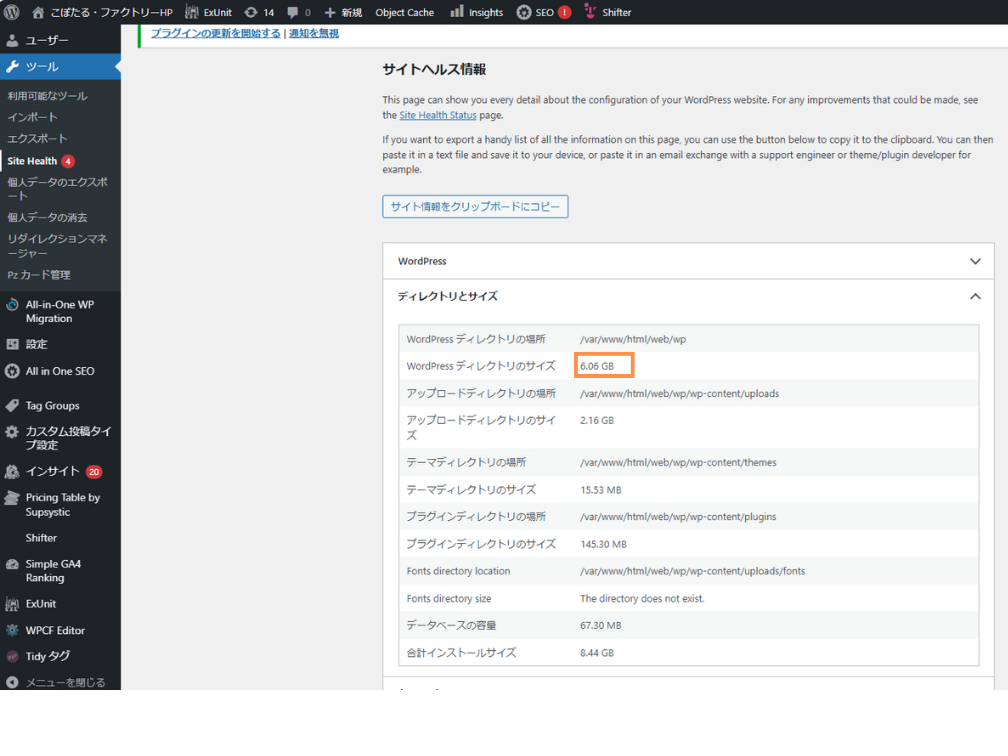Click the wp-content/plugins path value
The height and width of the screenshot is (756, 1008).
coord(678,517)
